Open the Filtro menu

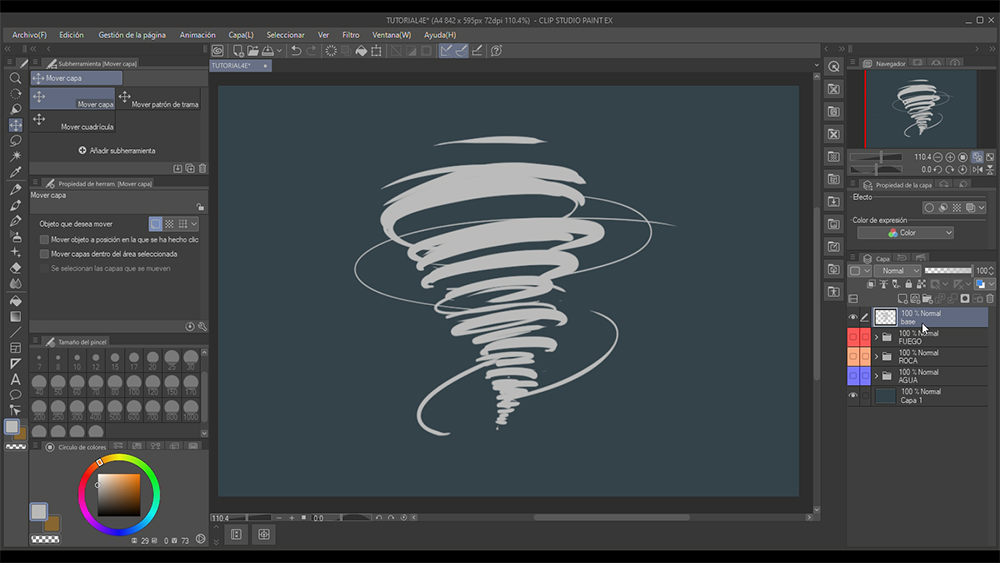pos(350,35)
